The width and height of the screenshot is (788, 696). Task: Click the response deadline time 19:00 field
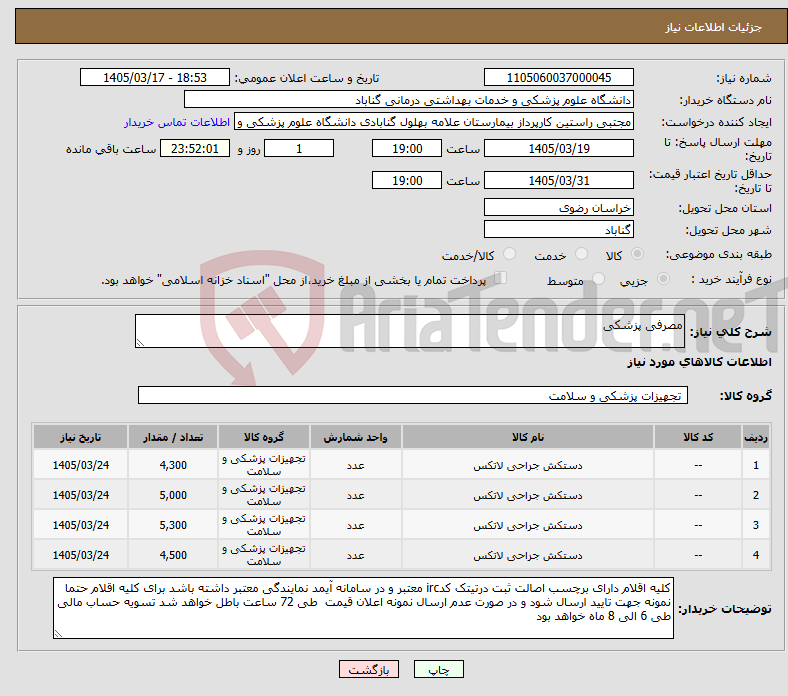click(407, 148)
